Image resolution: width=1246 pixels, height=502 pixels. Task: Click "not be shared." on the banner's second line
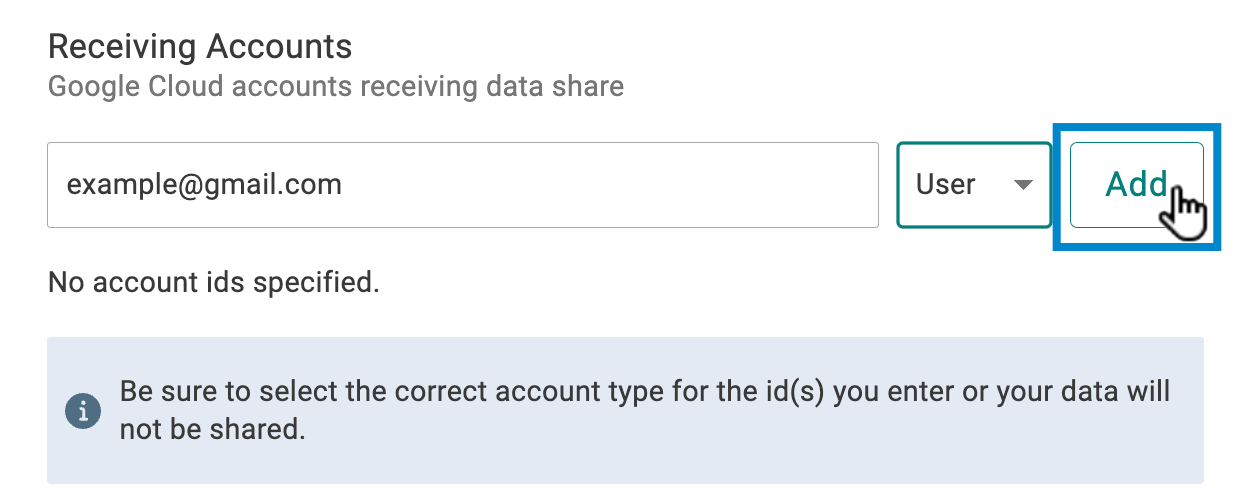pos(211,430)
